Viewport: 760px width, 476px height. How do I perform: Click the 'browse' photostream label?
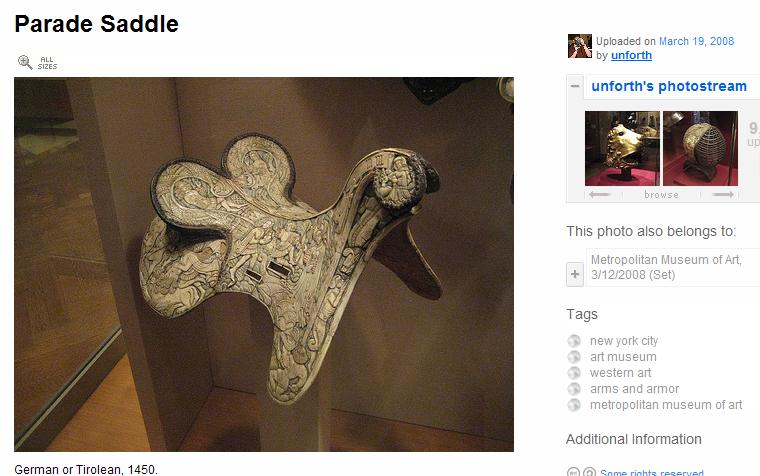pos(661,194)
